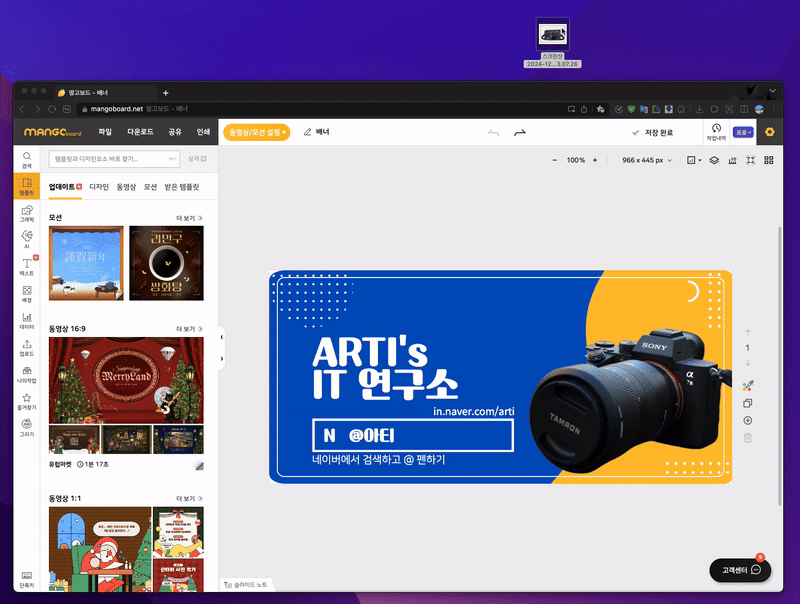
Task: Zoom in with the plus icon
Action: click(x=594, y=160)
